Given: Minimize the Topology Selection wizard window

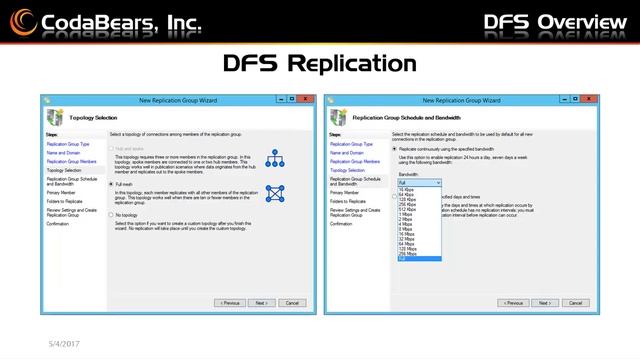Looking at the screenshot, I should pos(281,99).
